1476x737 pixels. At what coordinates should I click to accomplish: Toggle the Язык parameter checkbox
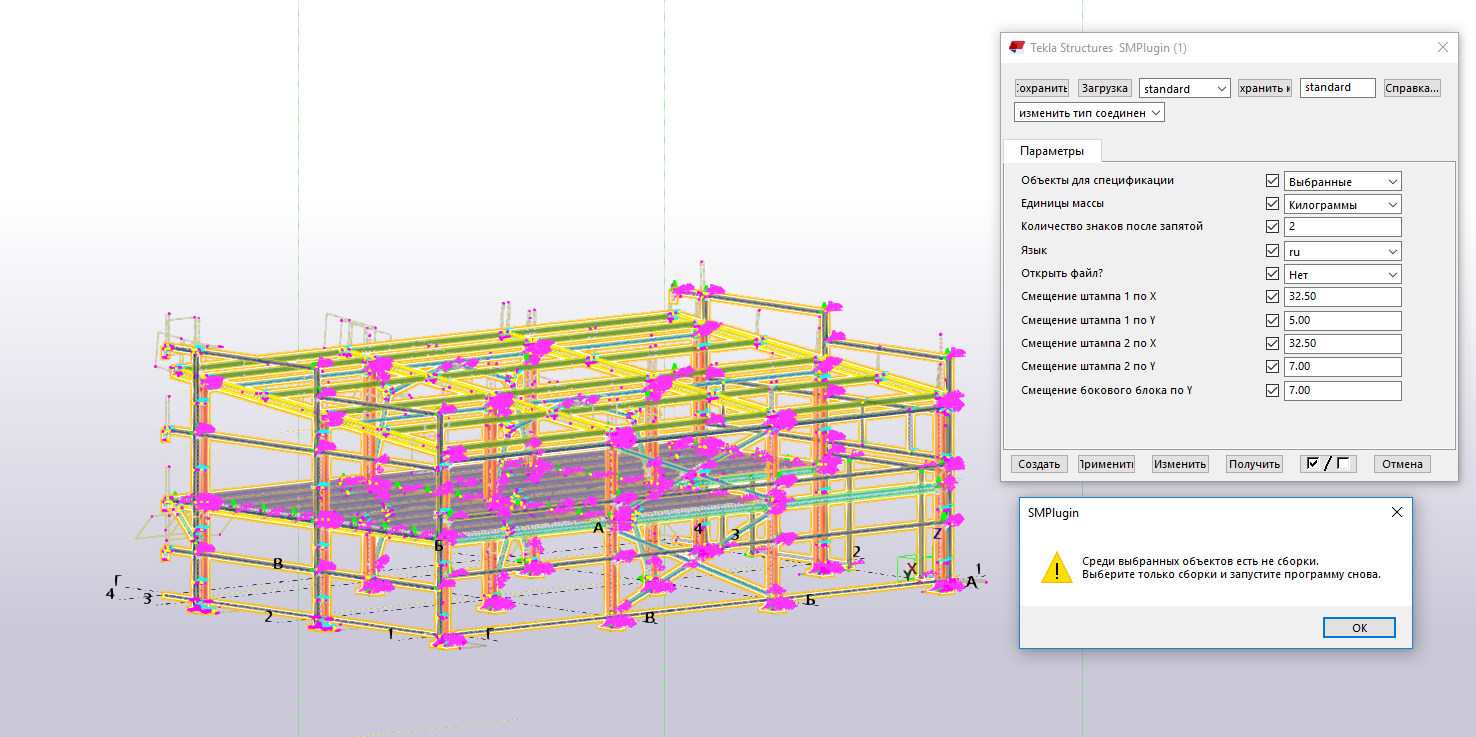[1272, 251]
